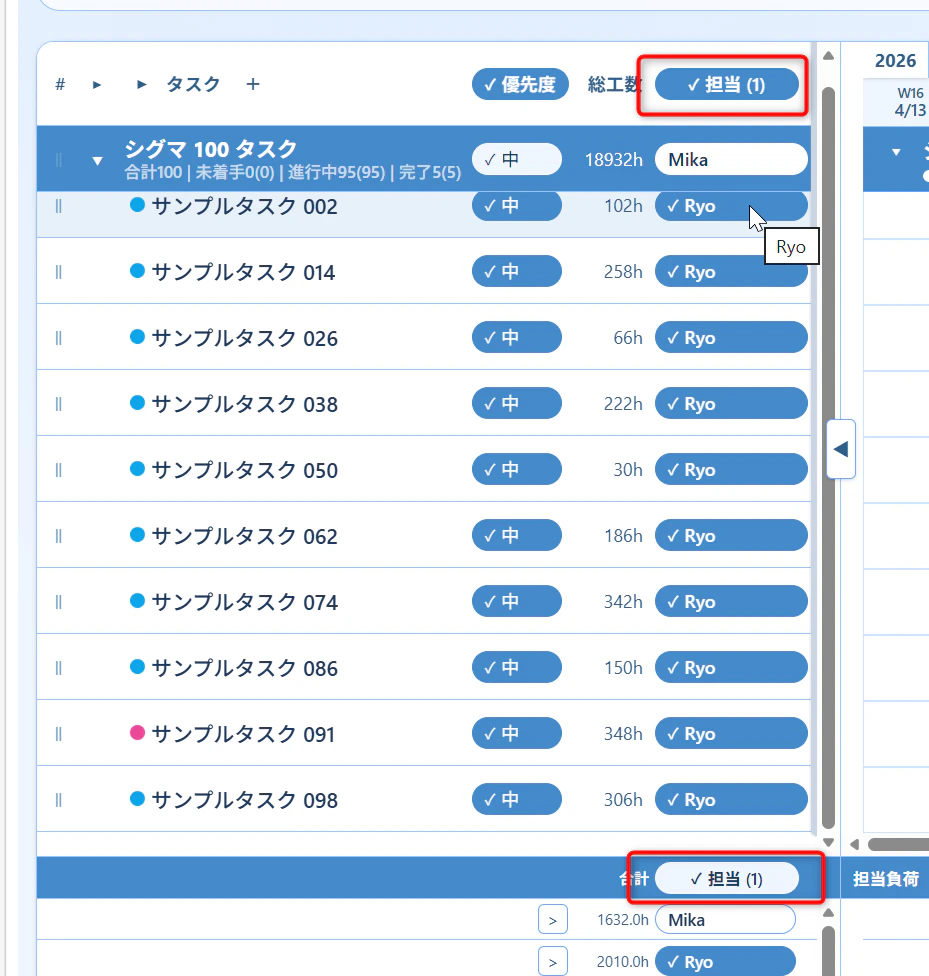Image resolution: width=929 pixels, height=976 pixels.
Task: Grab drag handle of サンプルタスク 026
Action: coord(59,338)
